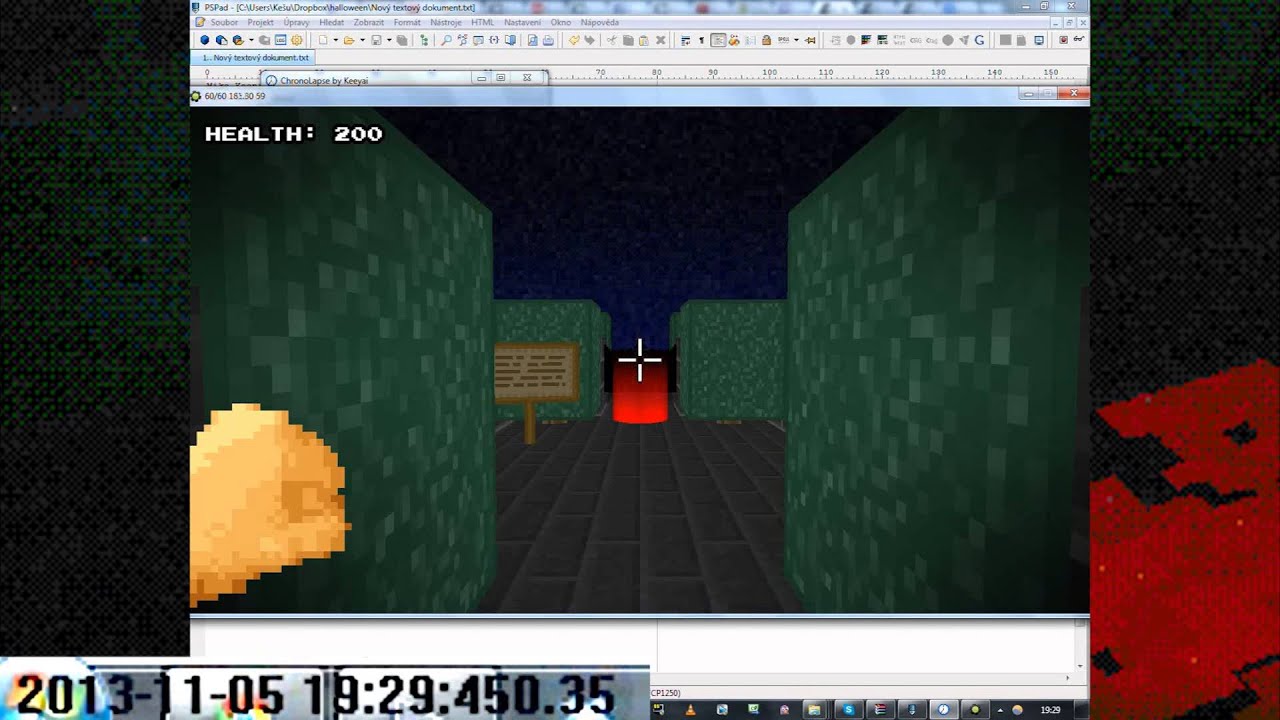Toggle the special characters pilcrow icon
This screenshot has width=1280, height=720.
[x=701, y=40]
